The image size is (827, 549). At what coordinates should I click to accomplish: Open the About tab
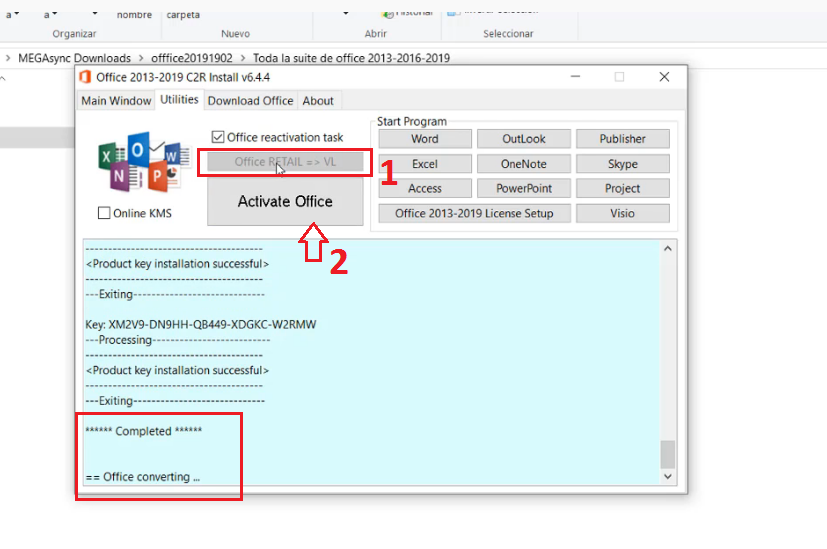point(318,101)
